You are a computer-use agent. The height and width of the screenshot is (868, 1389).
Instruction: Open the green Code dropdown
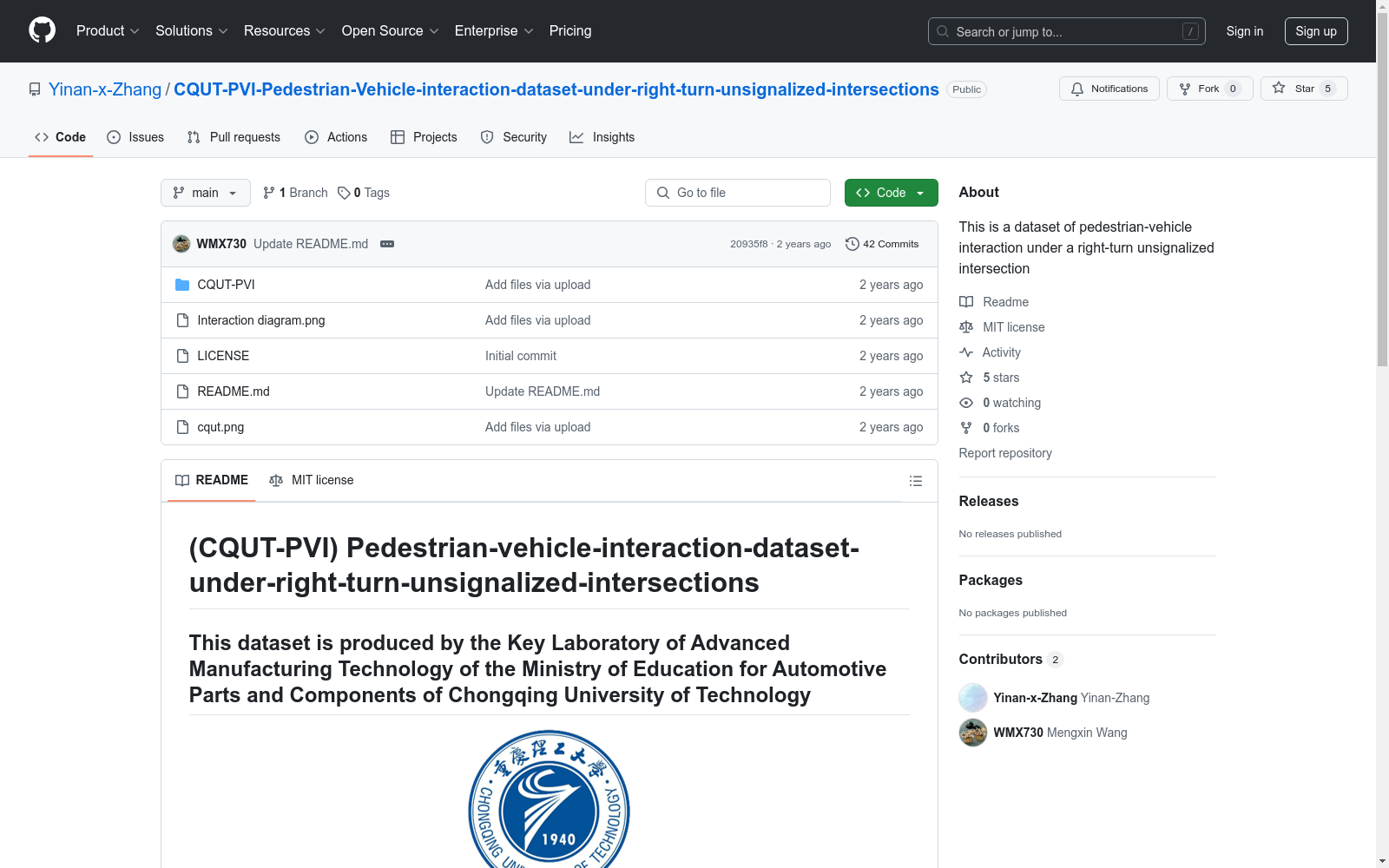point(891,193)
